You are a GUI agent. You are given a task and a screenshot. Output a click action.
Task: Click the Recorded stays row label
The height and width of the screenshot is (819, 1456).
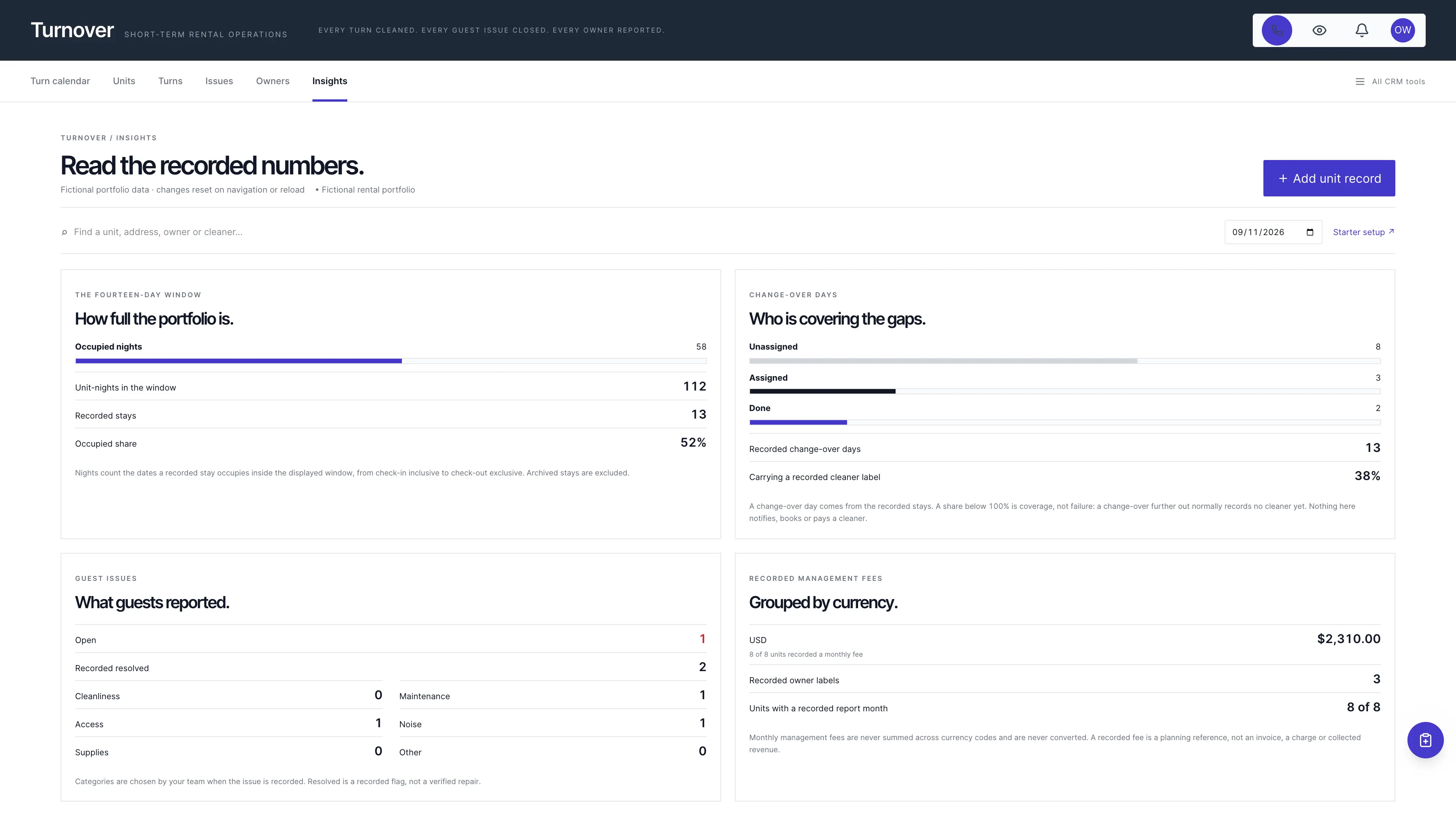pyautogui.click(x=105, y=416)
